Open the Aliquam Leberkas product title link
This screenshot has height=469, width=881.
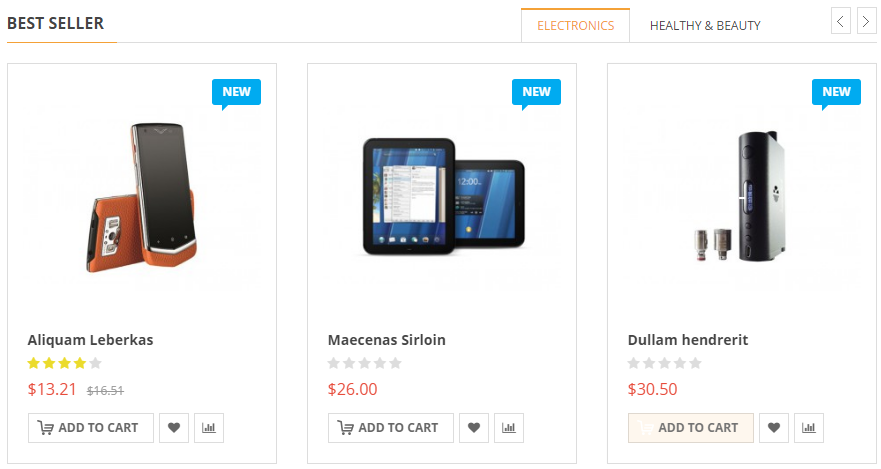click(90, 340)
